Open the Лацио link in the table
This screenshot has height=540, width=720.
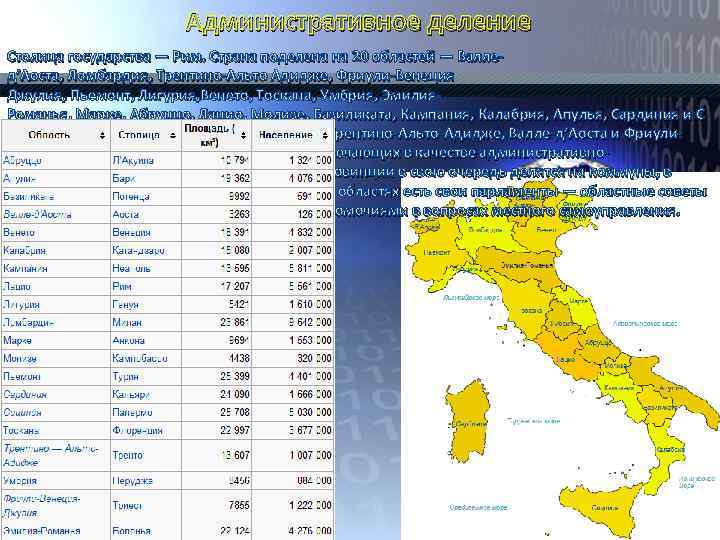coord(17,287)
